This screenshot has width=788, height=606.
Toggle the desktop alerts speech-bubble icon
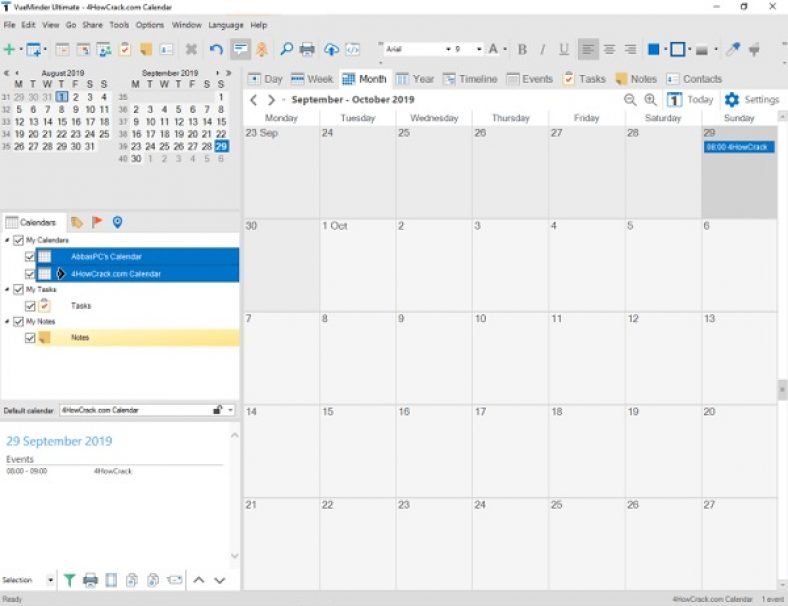[x=241, y=49]
